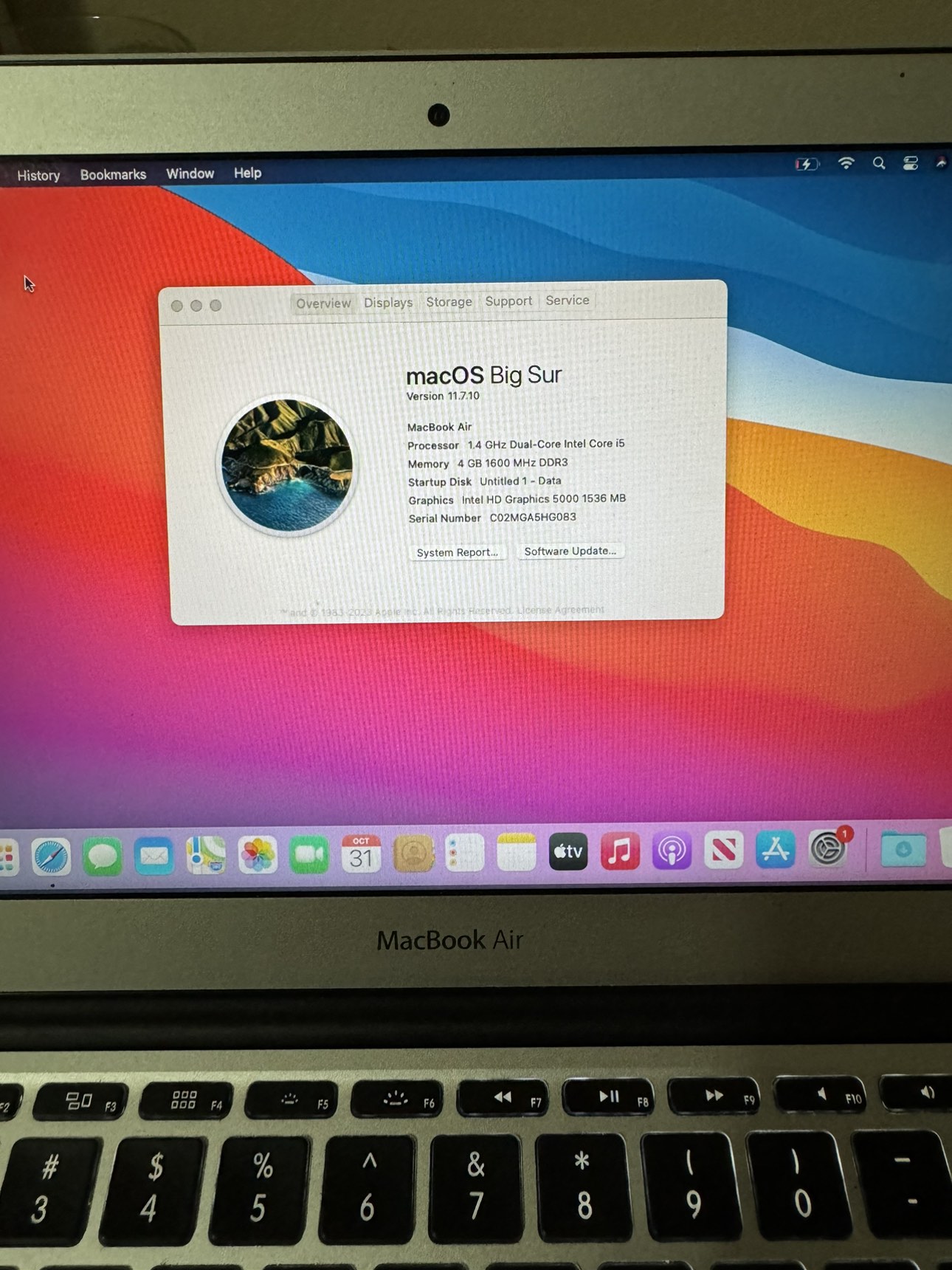This screenshot has height=1270, width=952.
Task: Launch Reminders from the Dock
Action: pos(465,853)
